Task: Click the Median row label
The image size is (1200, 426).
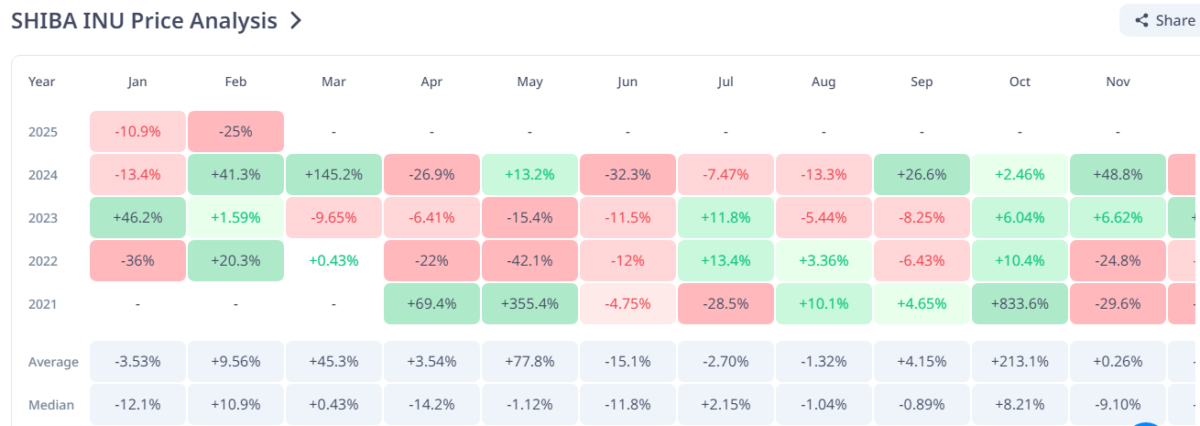Action: coord(49,404)
